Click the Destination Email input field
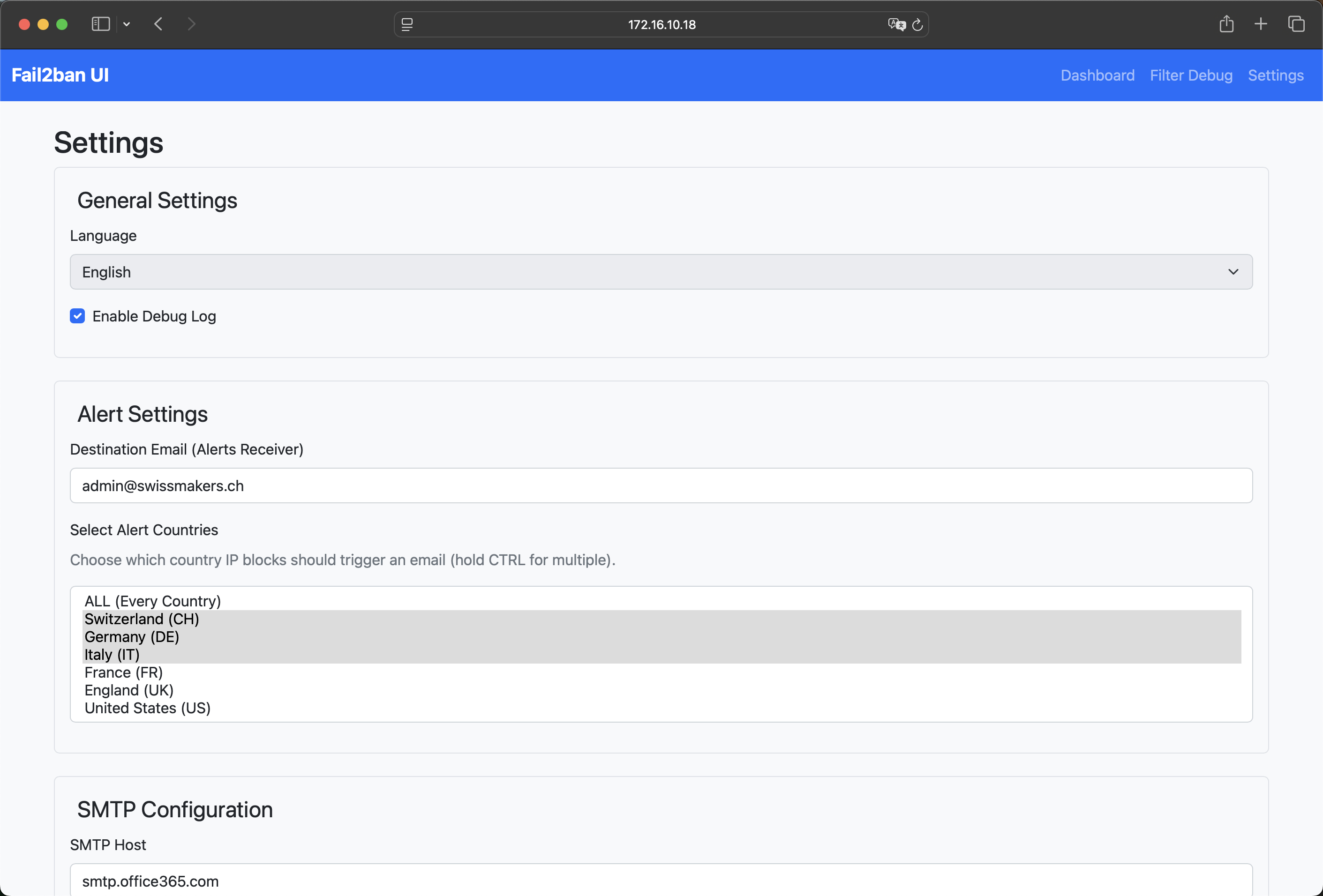Viewport: 1323px width, 896px height. 661,485
